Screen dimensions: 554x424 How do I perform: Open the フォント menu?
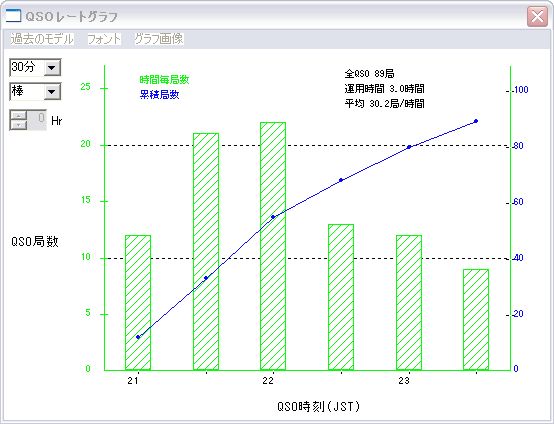click(104, 39)
